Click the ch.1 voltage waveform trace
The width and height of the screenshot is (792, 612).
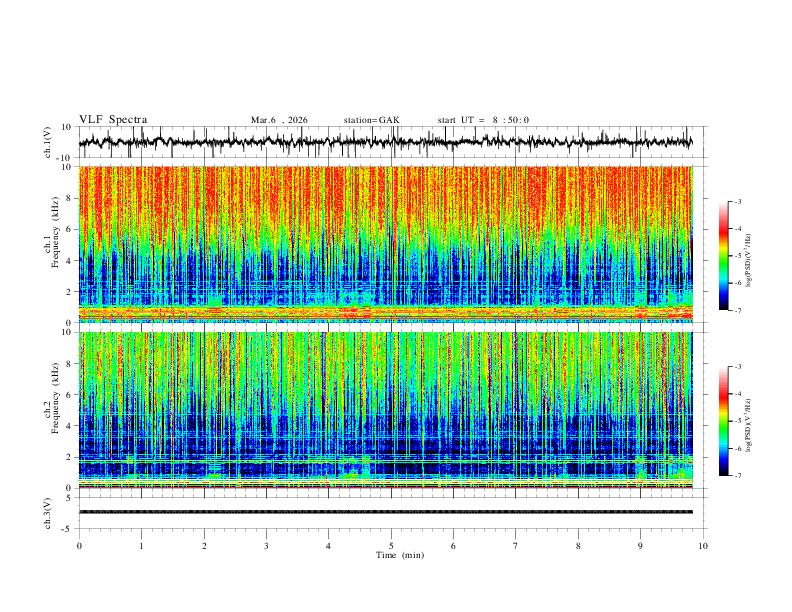(x=385, y=142)
